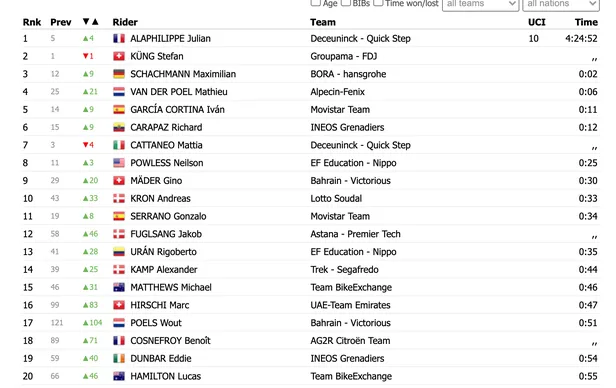
Task: Click the Dutch flag beside VAN DER POEL
Action: point(119,92)
